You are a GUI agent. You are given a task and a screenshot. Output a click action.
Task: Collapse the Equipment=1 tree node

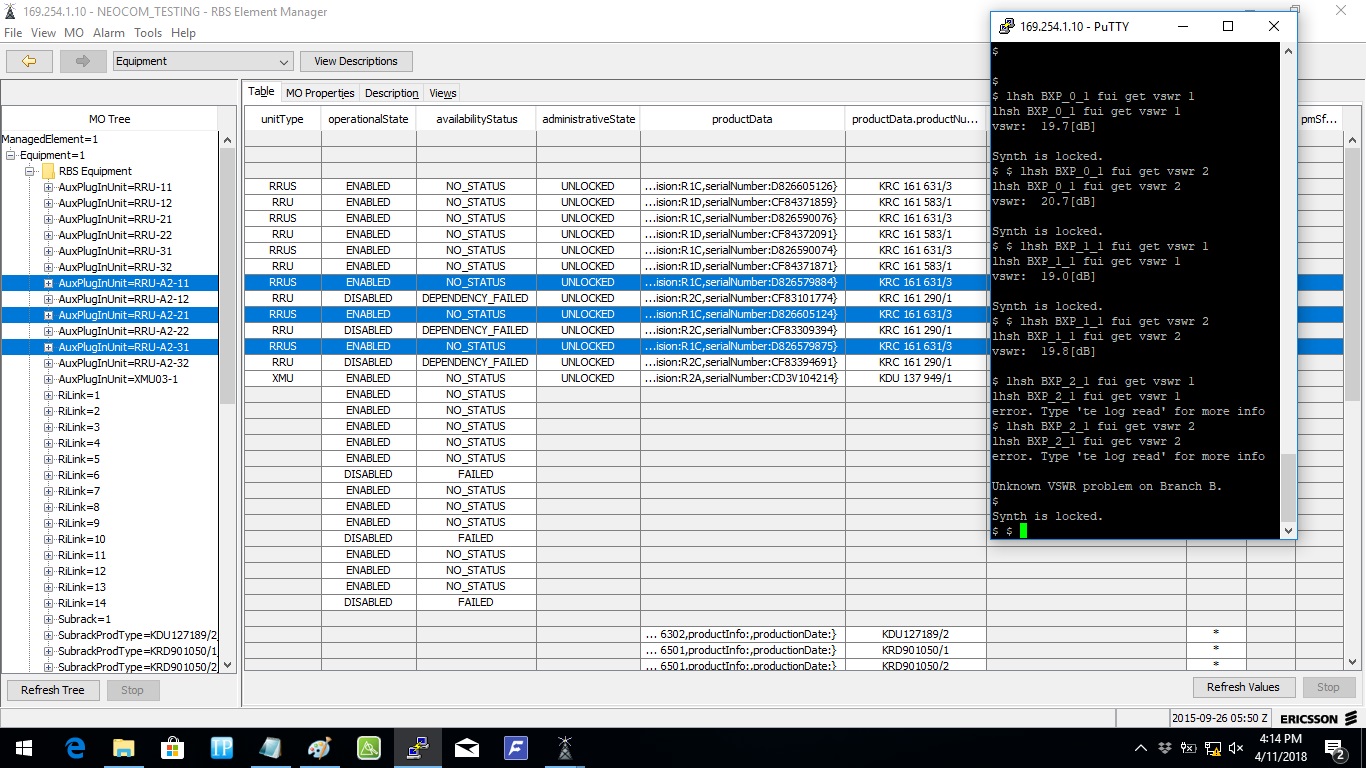click(x=11, y=155)
